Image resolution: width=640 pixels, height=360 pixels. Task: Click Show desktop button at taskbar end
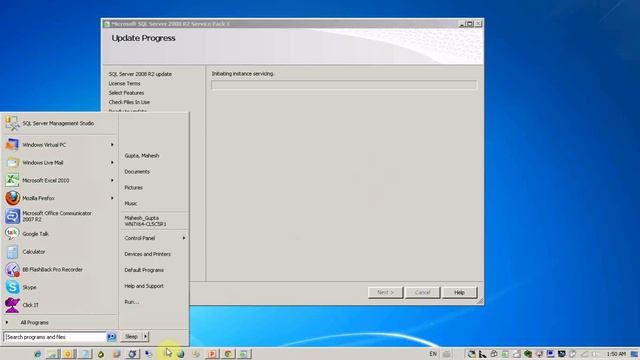tap(635, 354)
